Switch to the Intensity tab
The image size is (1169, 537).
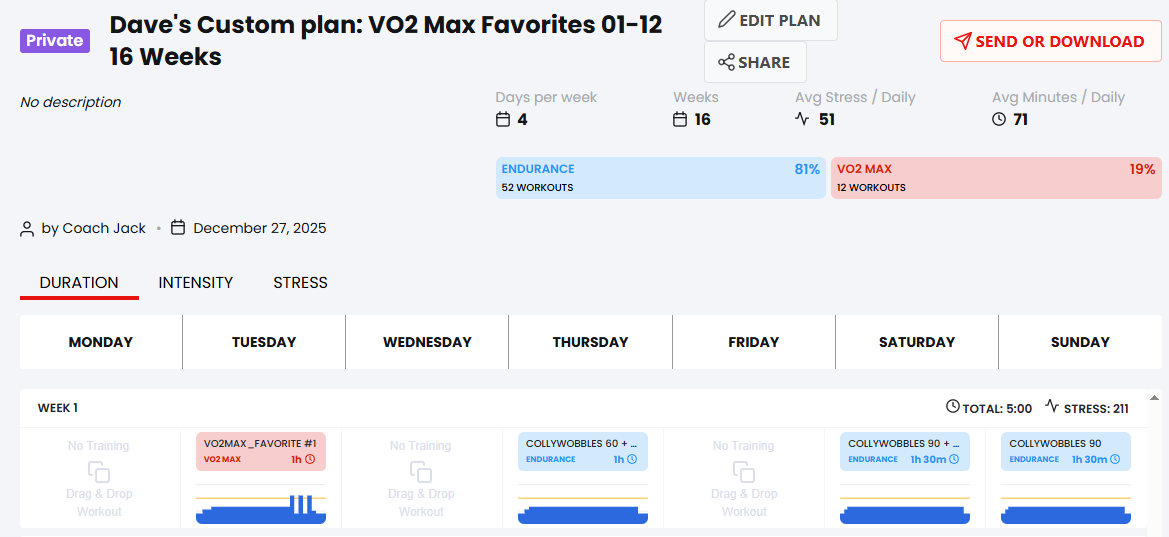coord(196,283)
